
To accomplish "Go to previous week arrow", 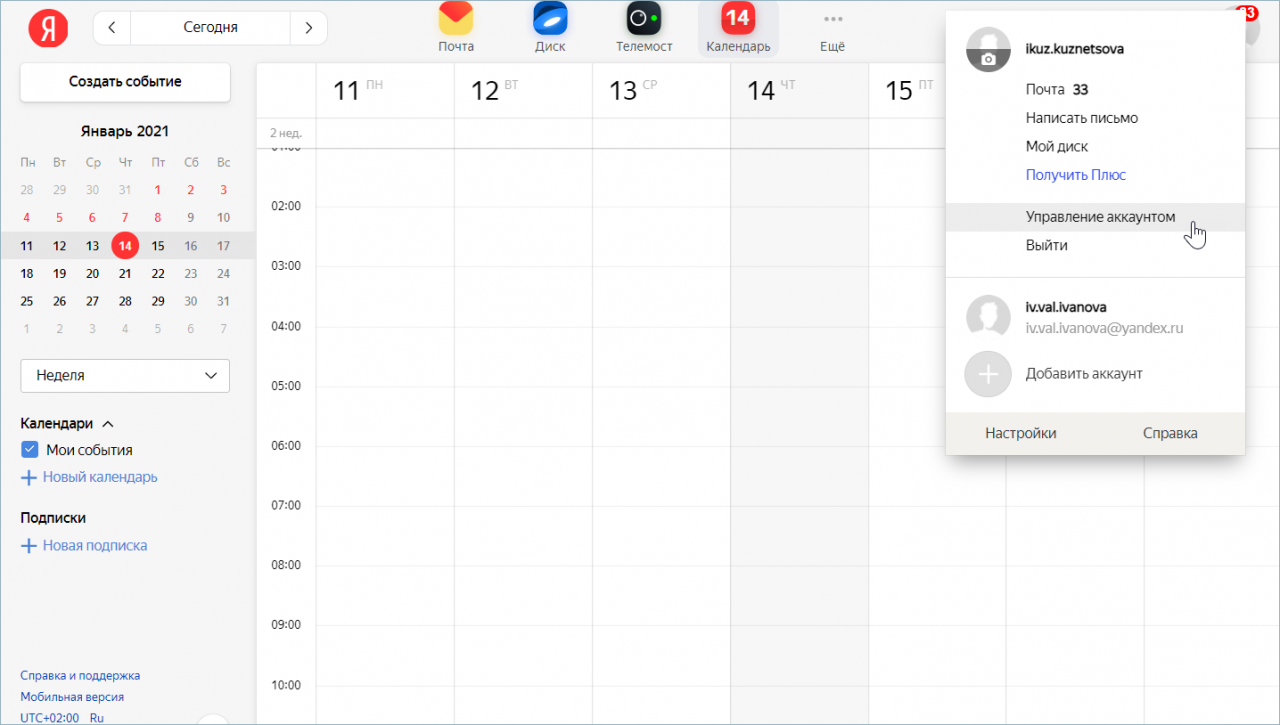I will [111, 27].
